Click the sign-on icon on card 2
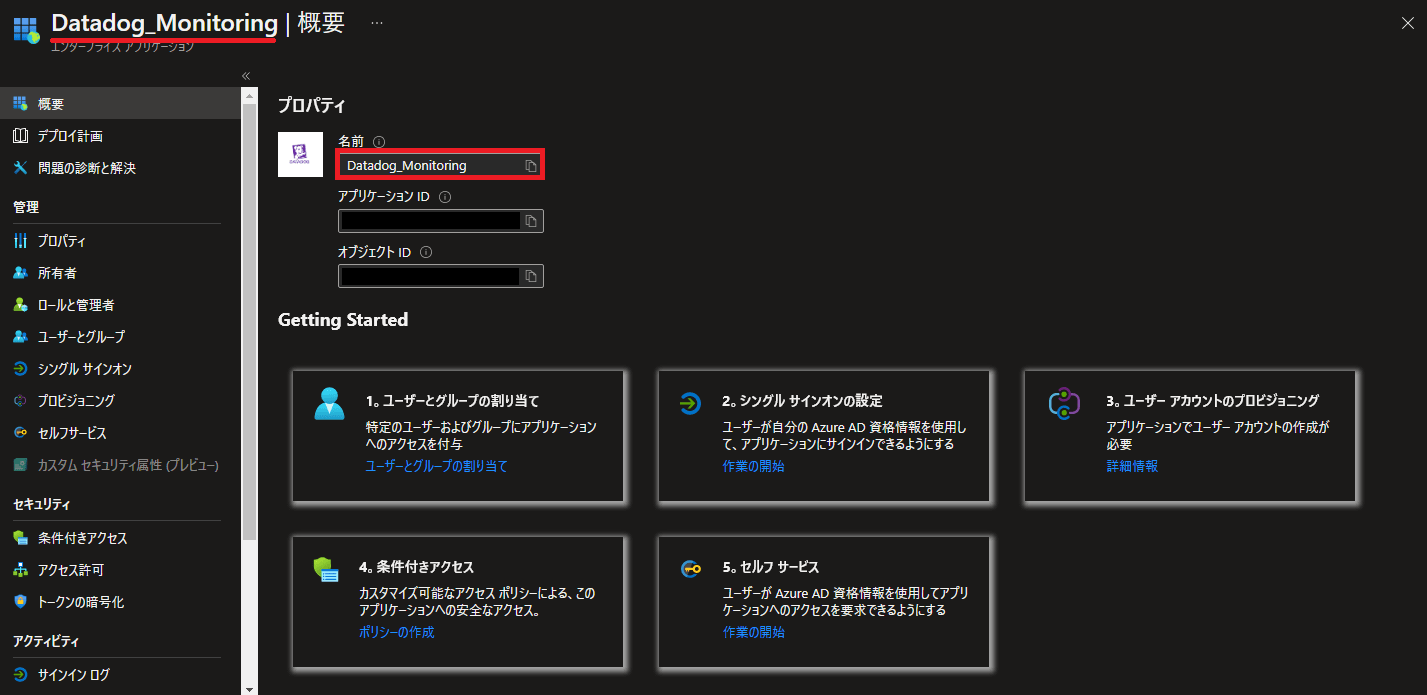The width and height of the screenshot is (1427, 695). pos(690,403)
